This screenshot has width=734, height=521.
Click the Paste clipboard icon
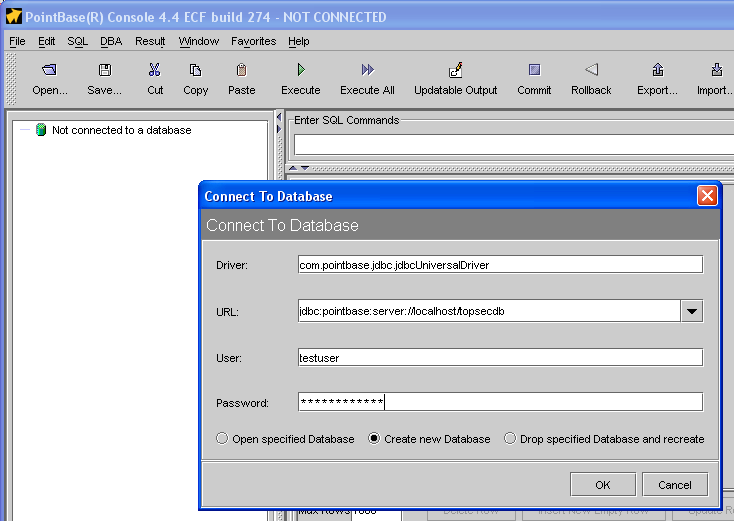(242, 70)
